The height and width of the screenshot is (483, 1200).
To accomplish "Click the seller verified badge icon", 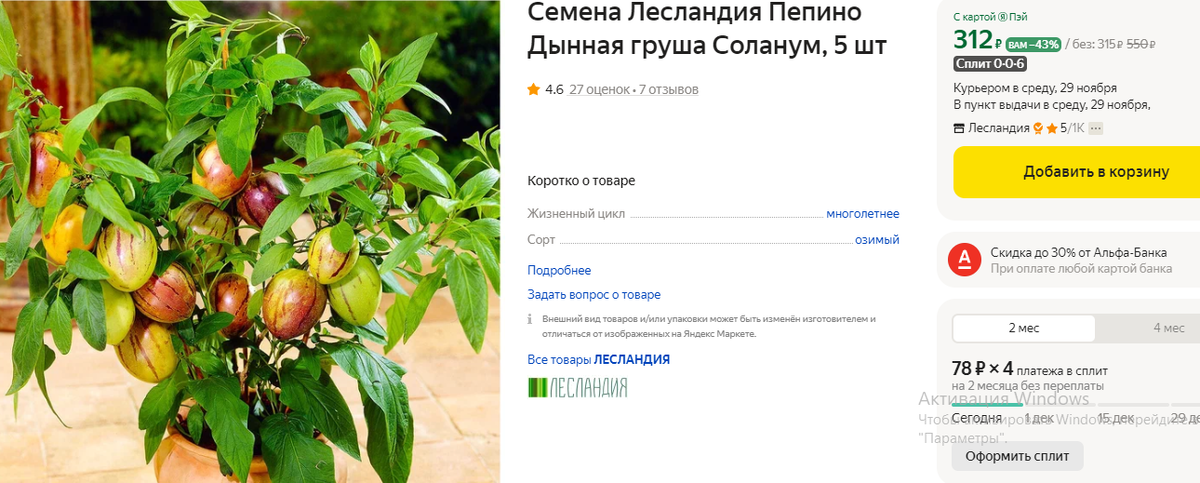I will pos(1038,128).
